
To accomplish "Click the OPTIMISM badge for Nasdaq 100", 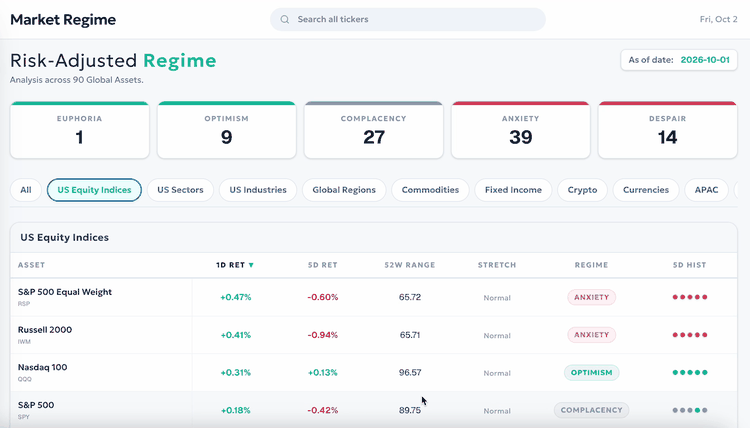I will click(x=592, y=373).
